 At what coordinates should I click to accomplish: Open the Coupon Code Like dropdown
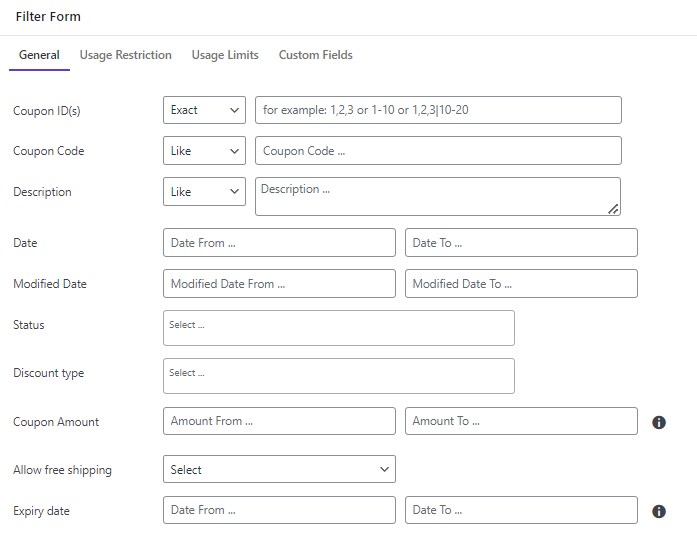coord(204,151)
